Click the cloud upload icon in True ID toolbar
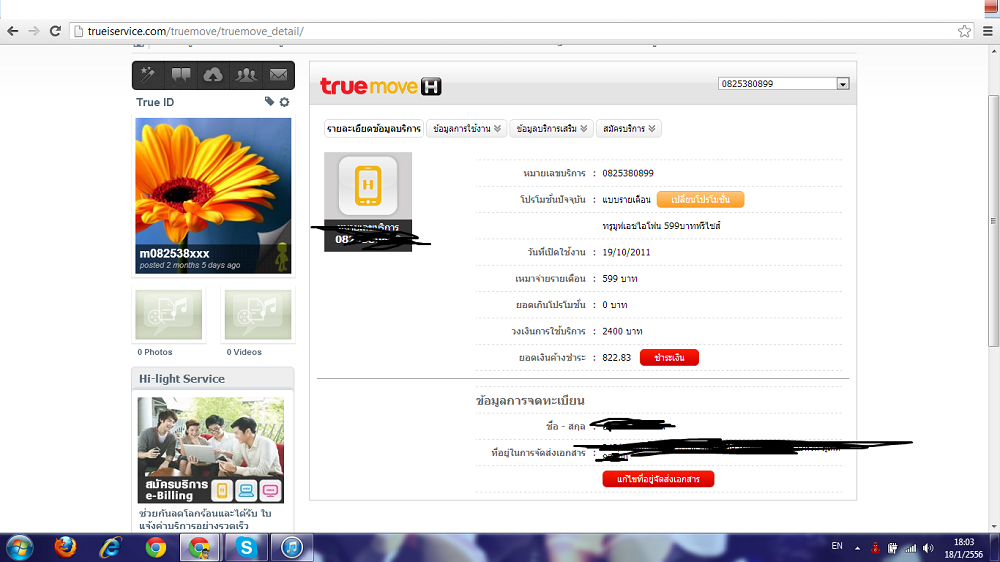This screenshot has width=1000, height=562. tap(213, 75)
